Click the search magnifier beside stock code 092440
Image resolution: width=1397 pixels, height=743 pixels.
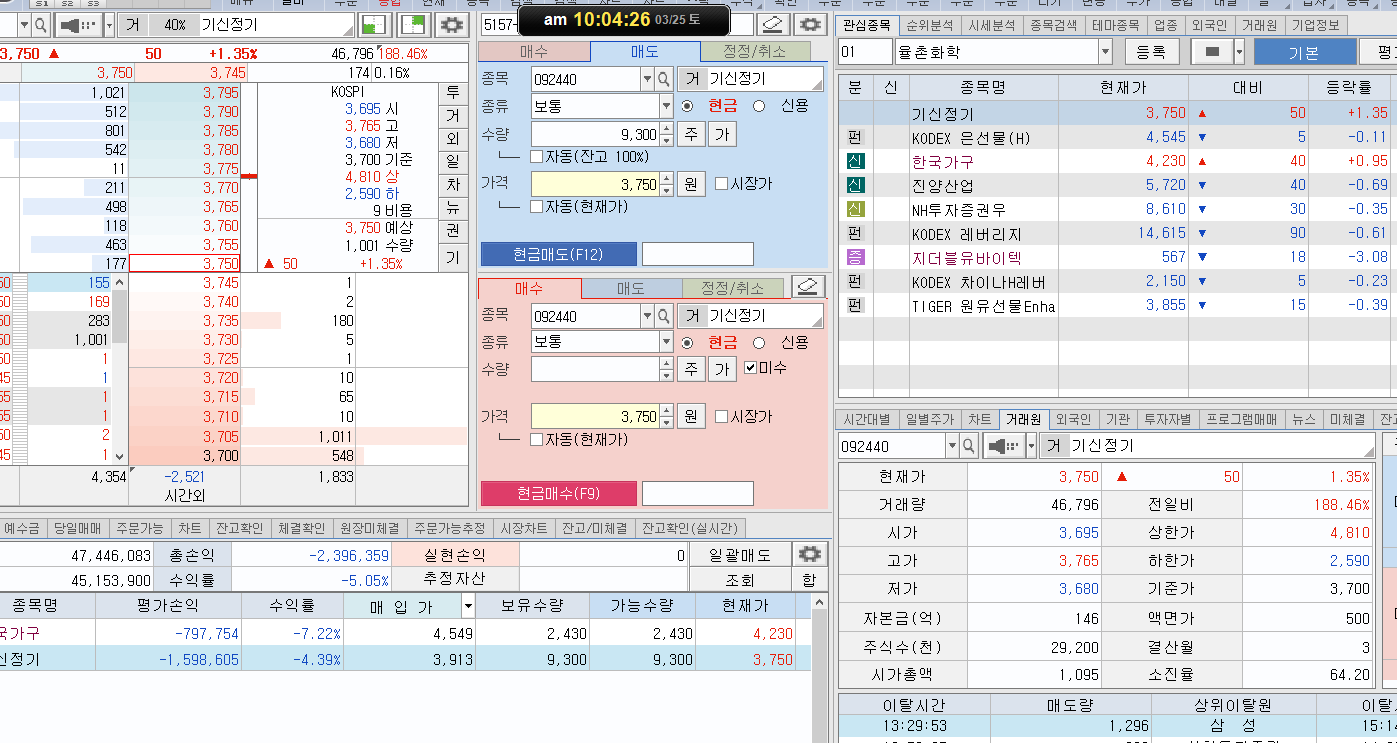tap(663, 78)
